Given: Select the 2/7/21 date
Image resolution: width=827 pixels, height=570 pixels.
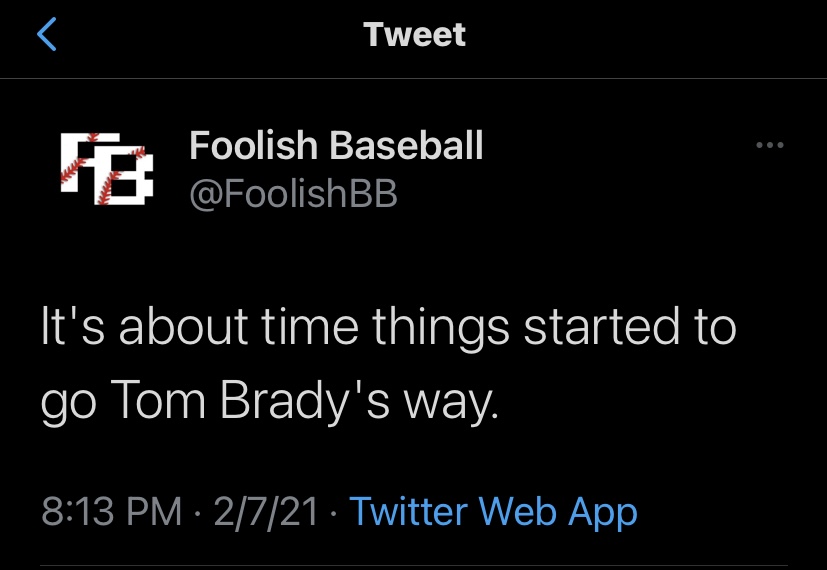Looking at the screenshot, I should pos(265,513).
